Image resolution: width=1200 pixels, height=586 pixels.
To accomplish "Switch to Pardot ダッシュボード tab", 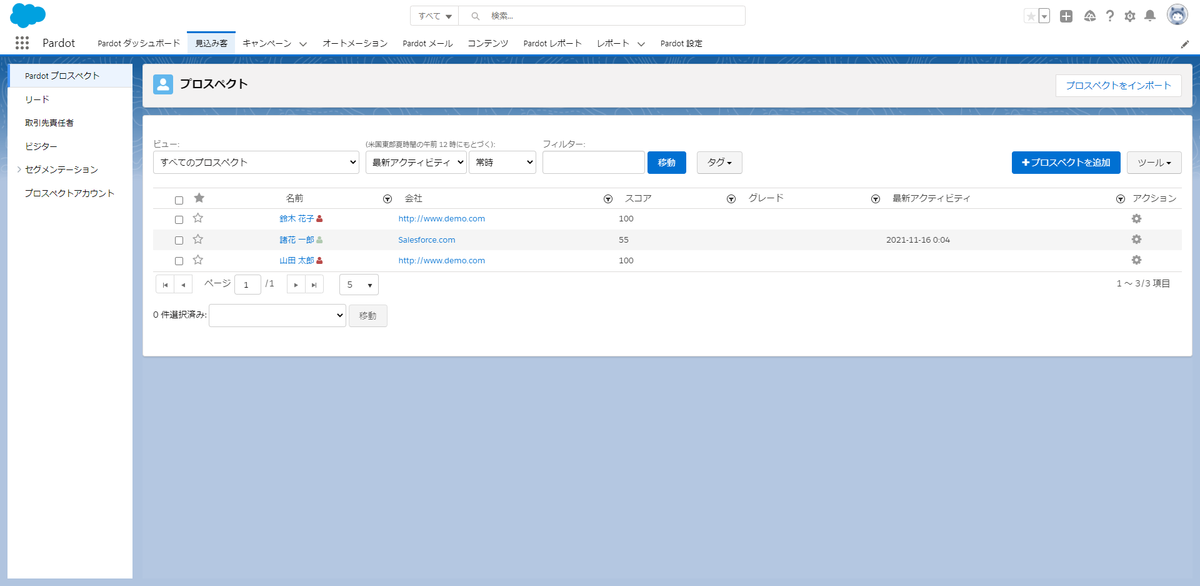I will point(139,44).
